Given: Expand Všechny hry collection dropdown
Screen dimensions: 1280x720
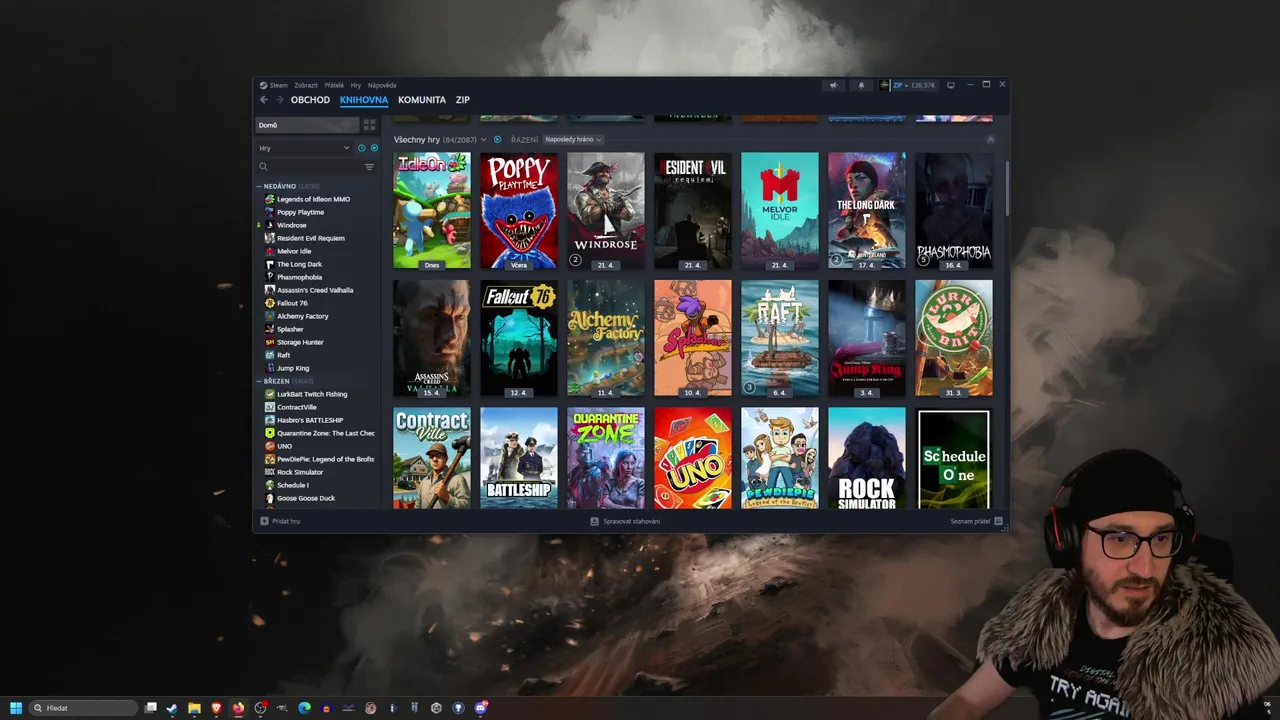Looking at the screenshot, I should [483, 140].
